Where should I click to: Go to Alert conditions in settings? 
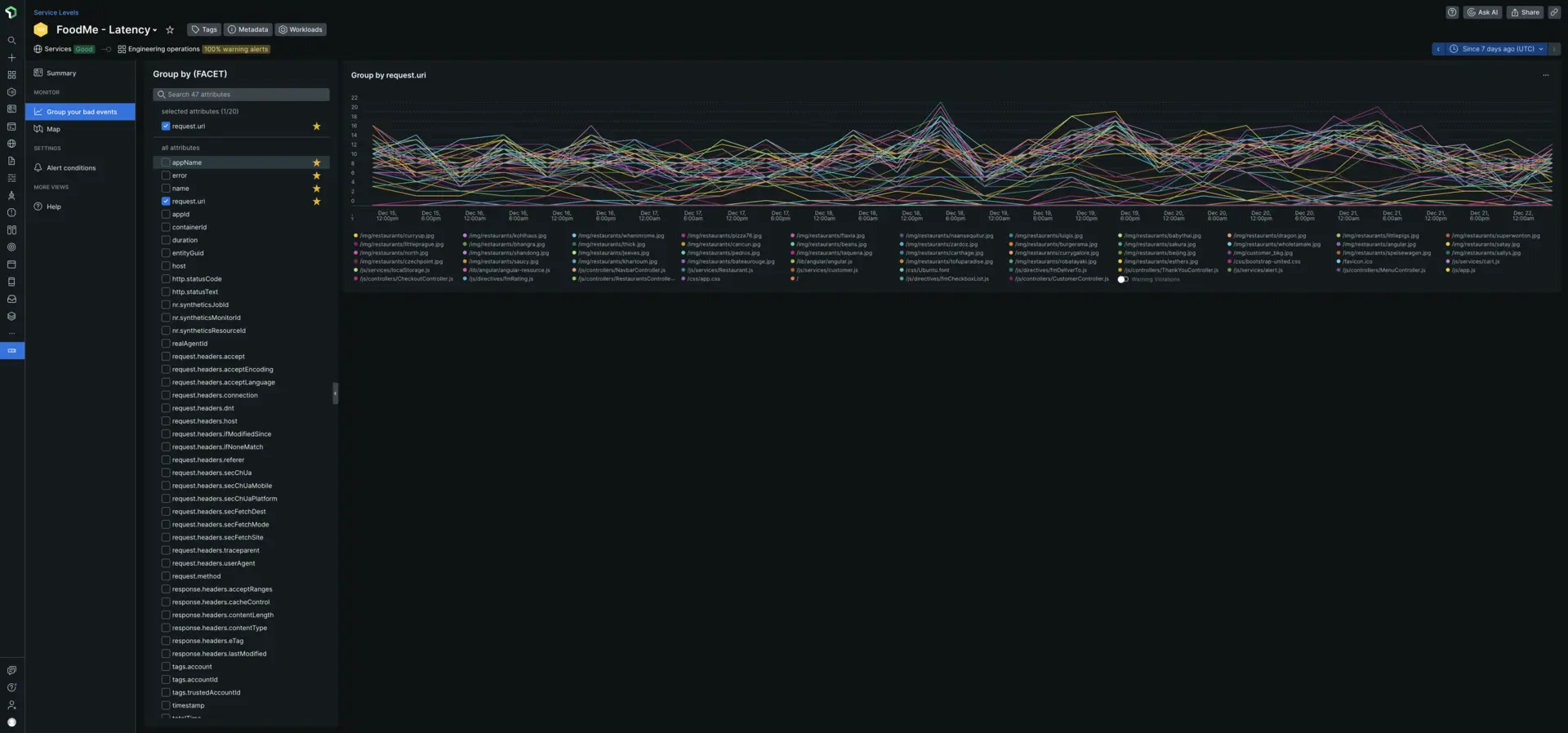pyautogui.click(x=71, y=168)
